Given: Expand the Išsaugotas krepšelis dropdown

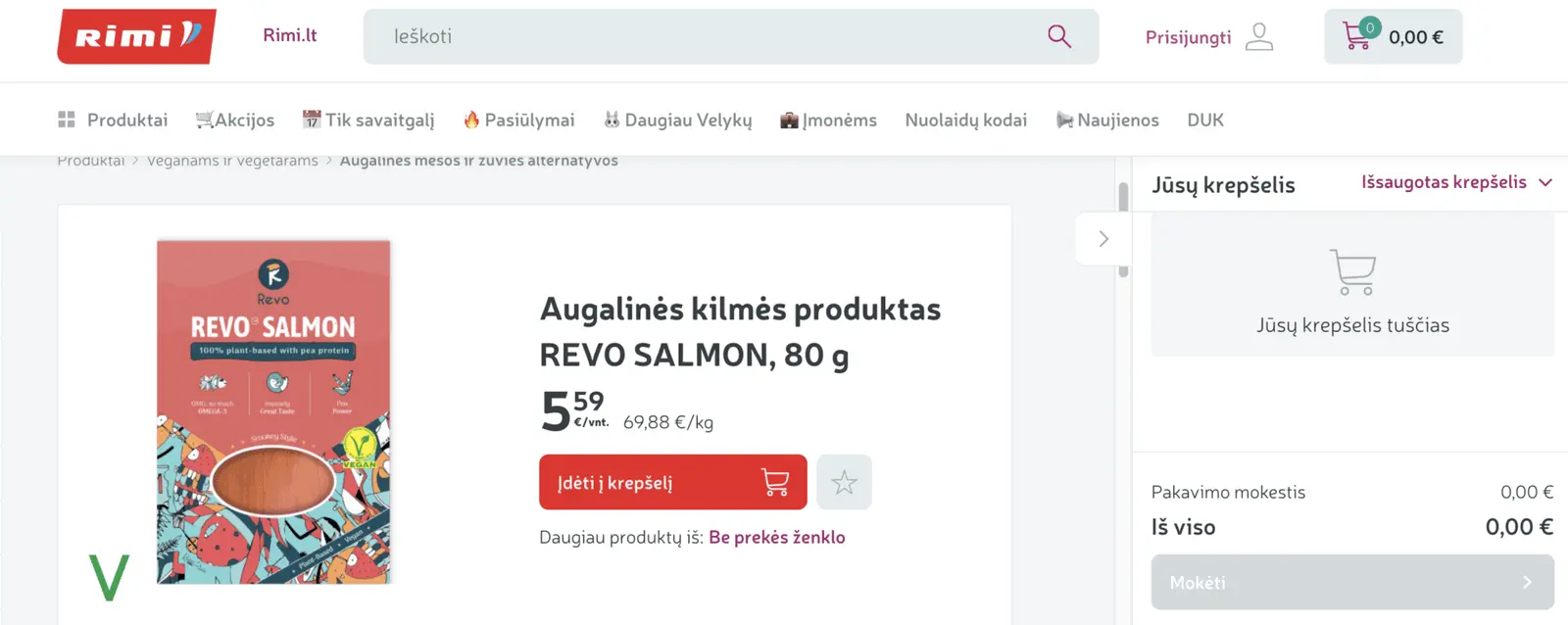Looking at the screenshot, I should coord(1456,182).
